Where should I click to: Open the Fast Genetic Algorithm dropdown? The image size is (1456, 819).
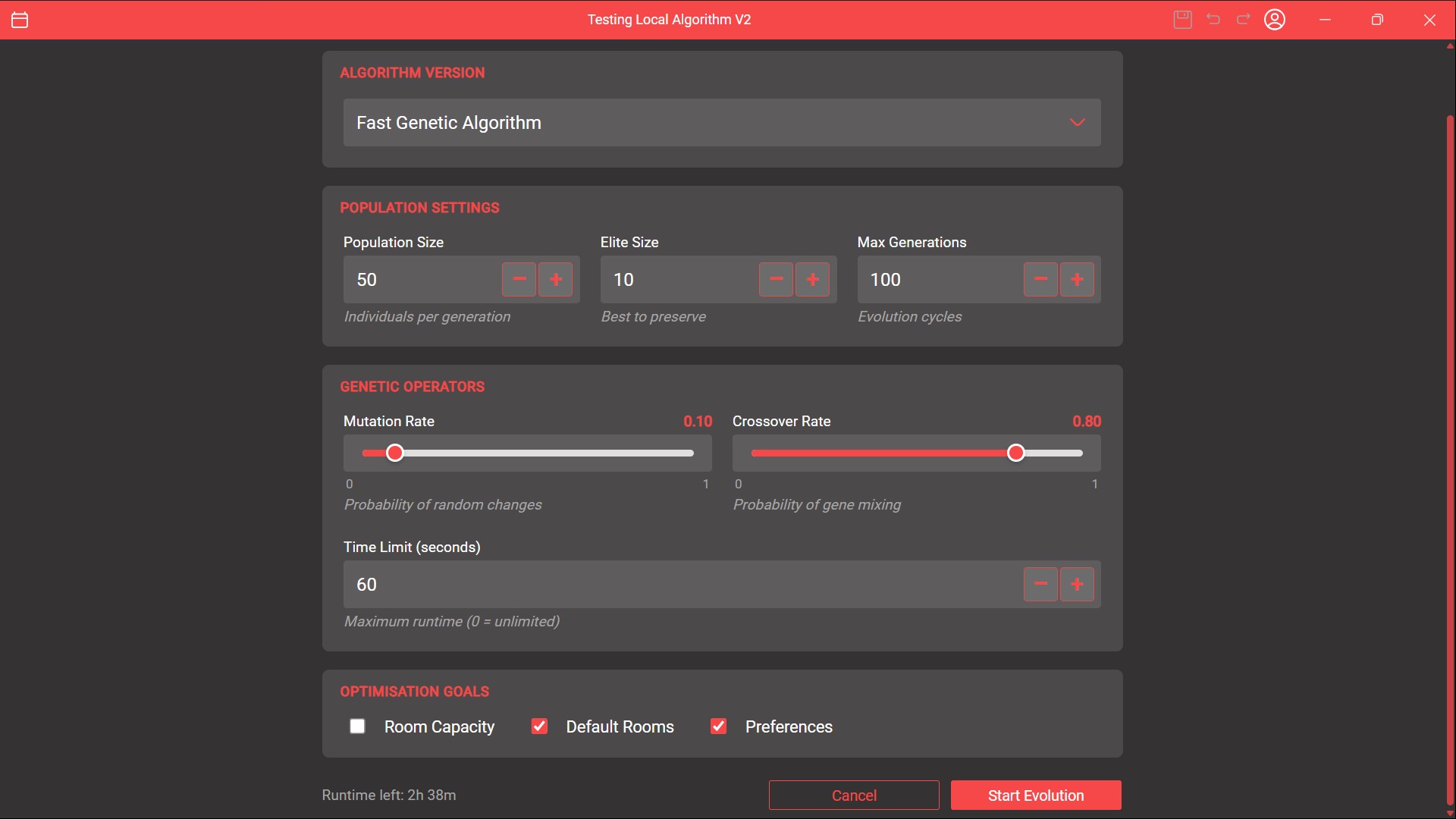point(722,123)
